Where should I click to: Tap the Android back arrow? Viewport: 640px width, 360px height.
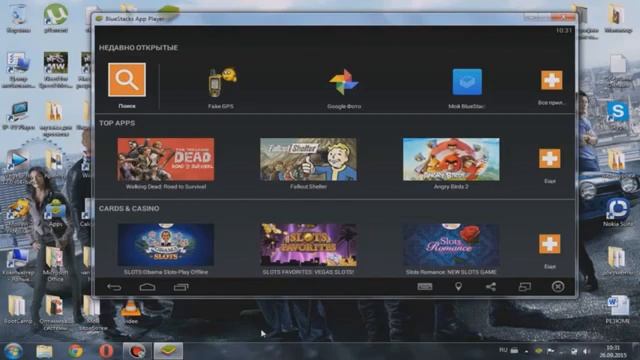coord(114,287)
